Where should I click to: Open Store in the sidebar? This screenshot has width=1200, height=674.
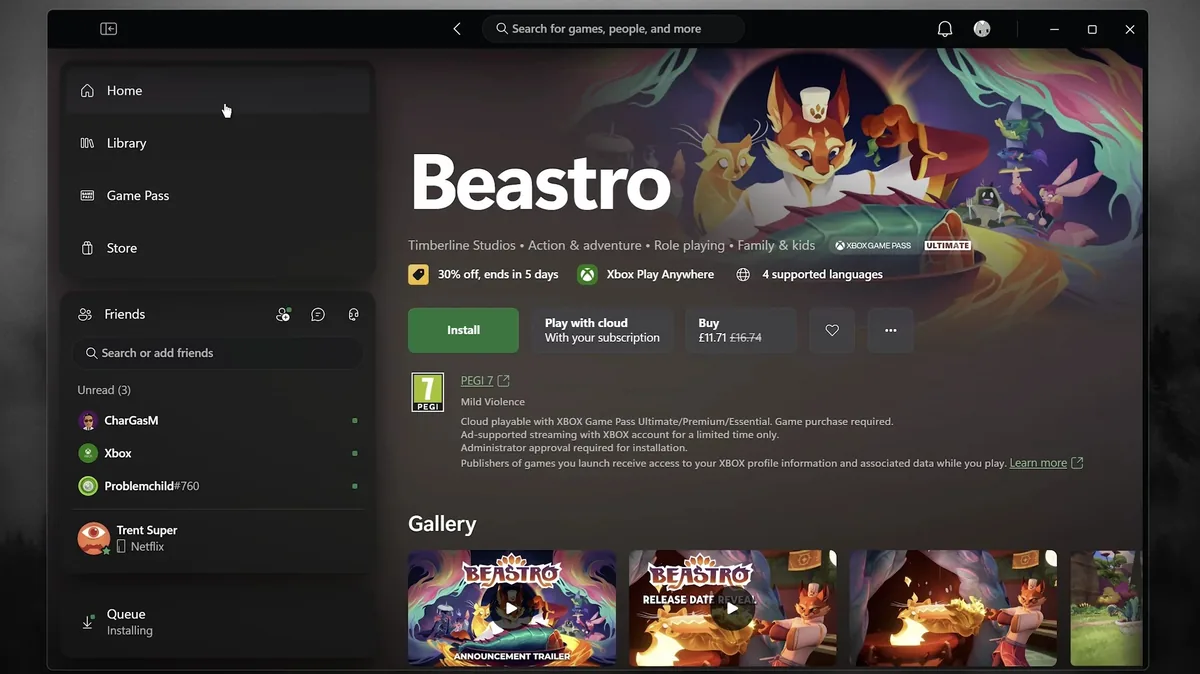click(218, 248)
